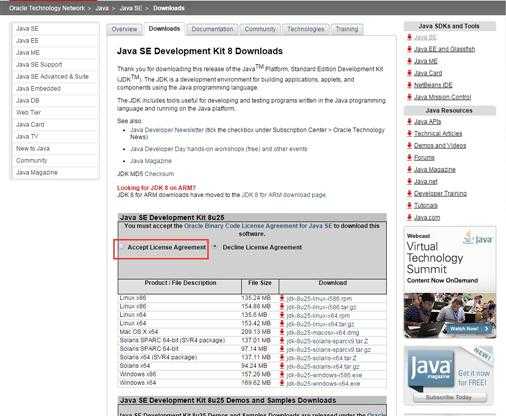Open Java Embedded in the left menu
506x416 pixels.
coord(38,88)
